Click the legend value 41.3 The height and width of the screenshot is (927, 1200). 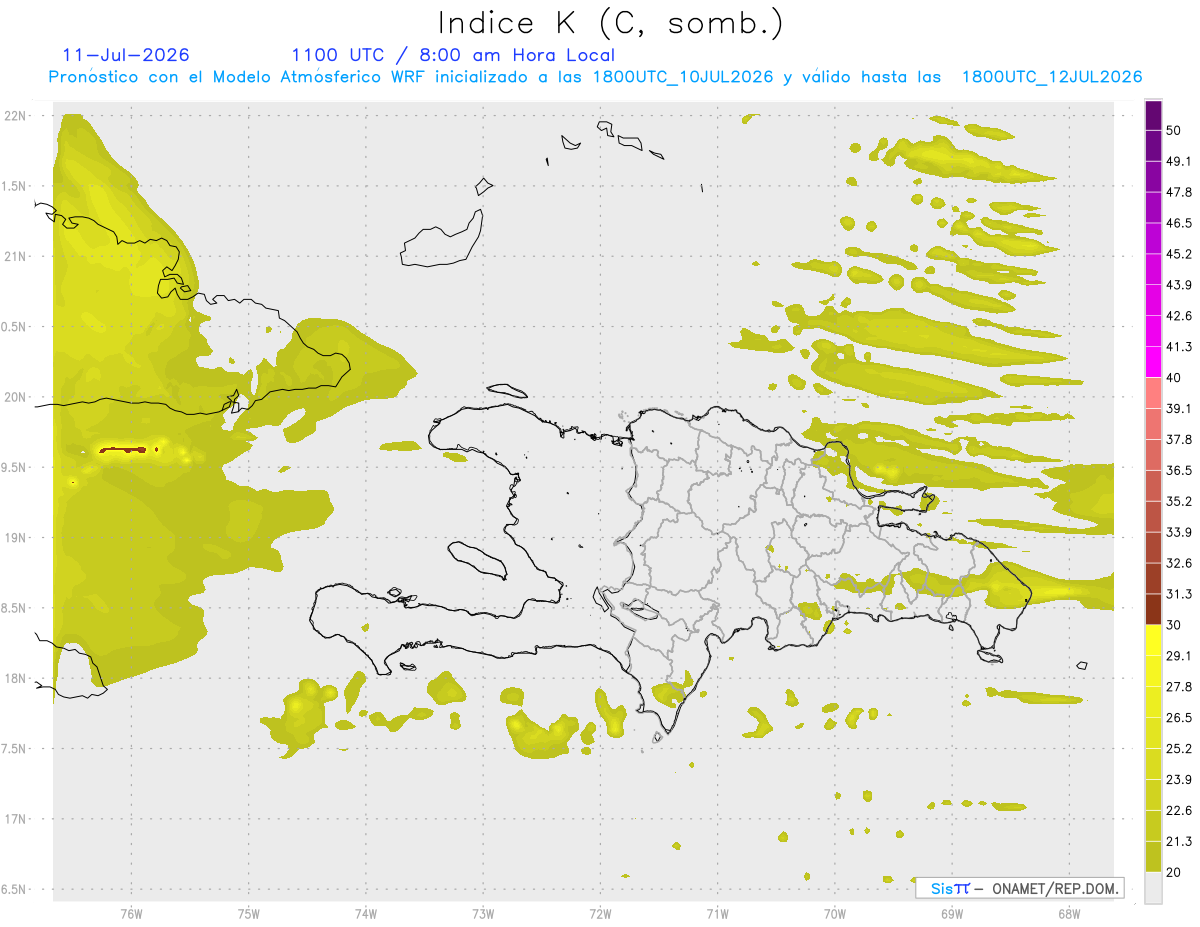(1179, 347)
